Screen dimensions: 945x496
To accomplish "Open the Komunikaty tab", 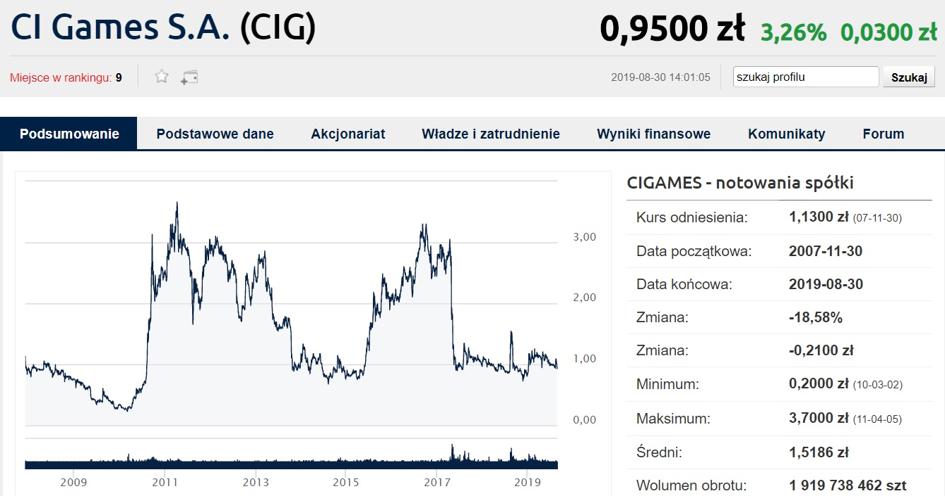I will [x=787, y=134].
